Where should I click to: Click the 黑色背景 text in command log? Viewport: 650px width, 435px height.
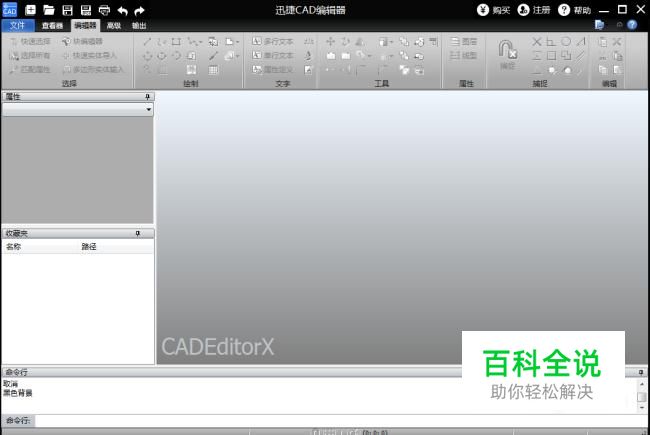click(18, 393)
